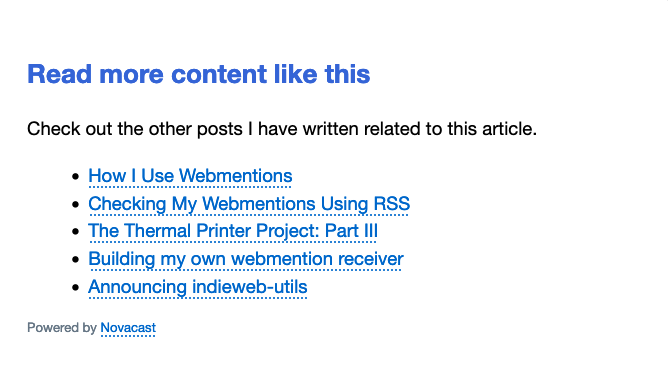Click the Powered by footer text

coord(62,328)
